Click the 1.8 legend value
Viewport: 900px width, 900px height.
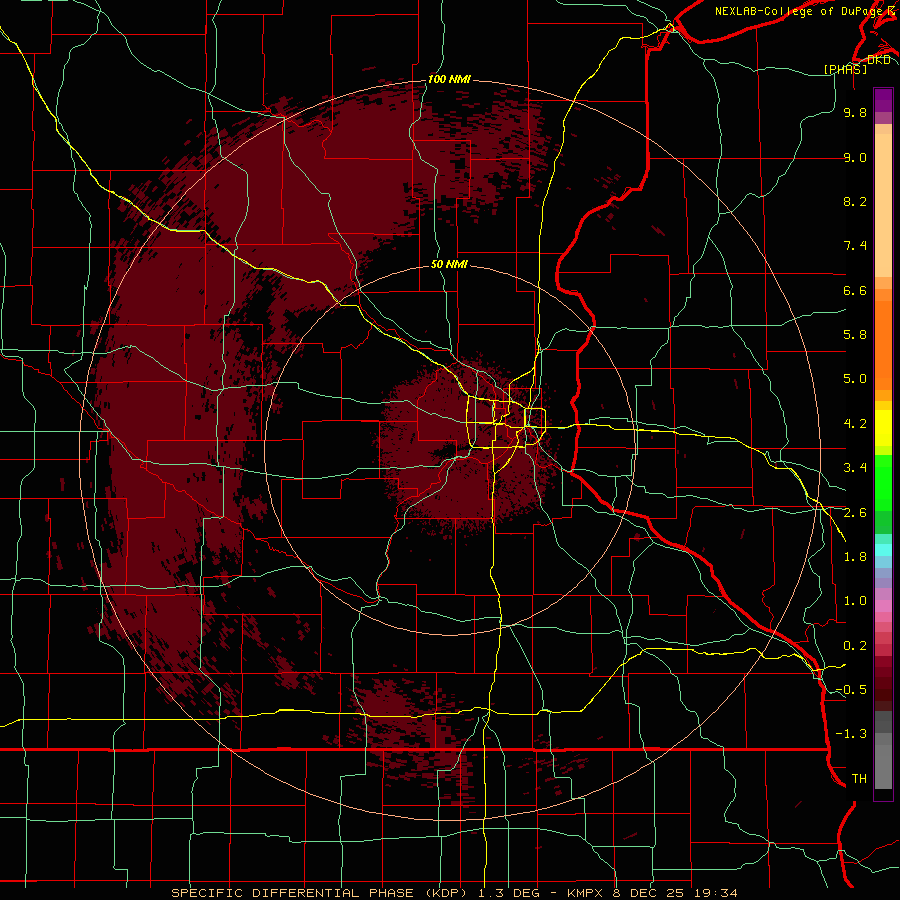pyautogui.click(x=855, y=557)
